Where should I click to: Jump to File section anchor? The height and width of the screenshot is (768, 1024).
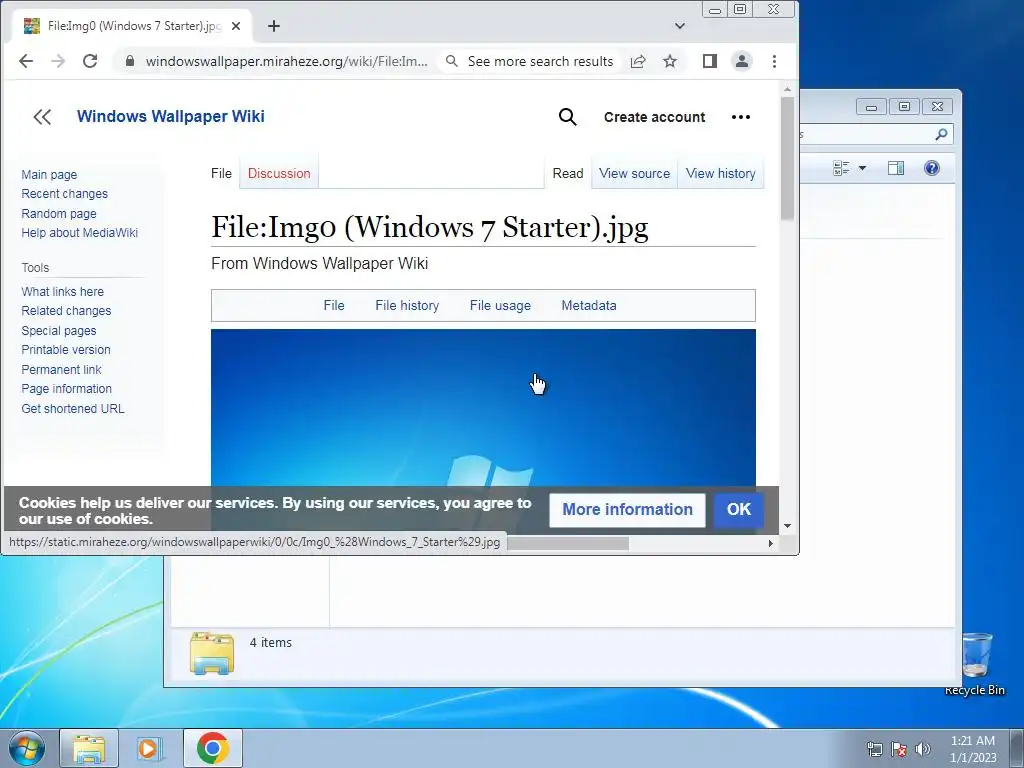[x=334, y=305]
